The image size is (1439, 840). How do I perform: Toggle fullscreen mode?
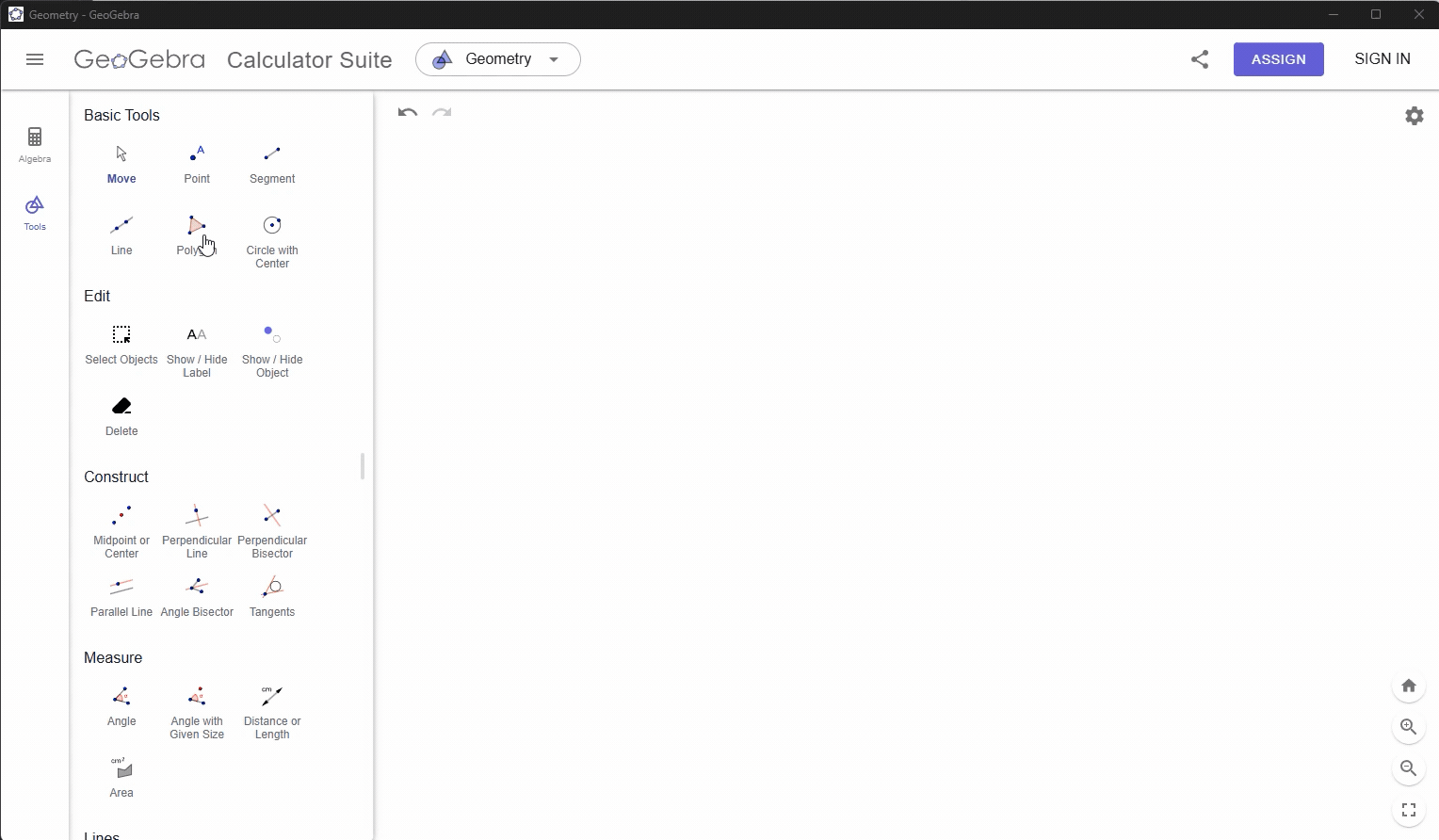(1409, 810)
